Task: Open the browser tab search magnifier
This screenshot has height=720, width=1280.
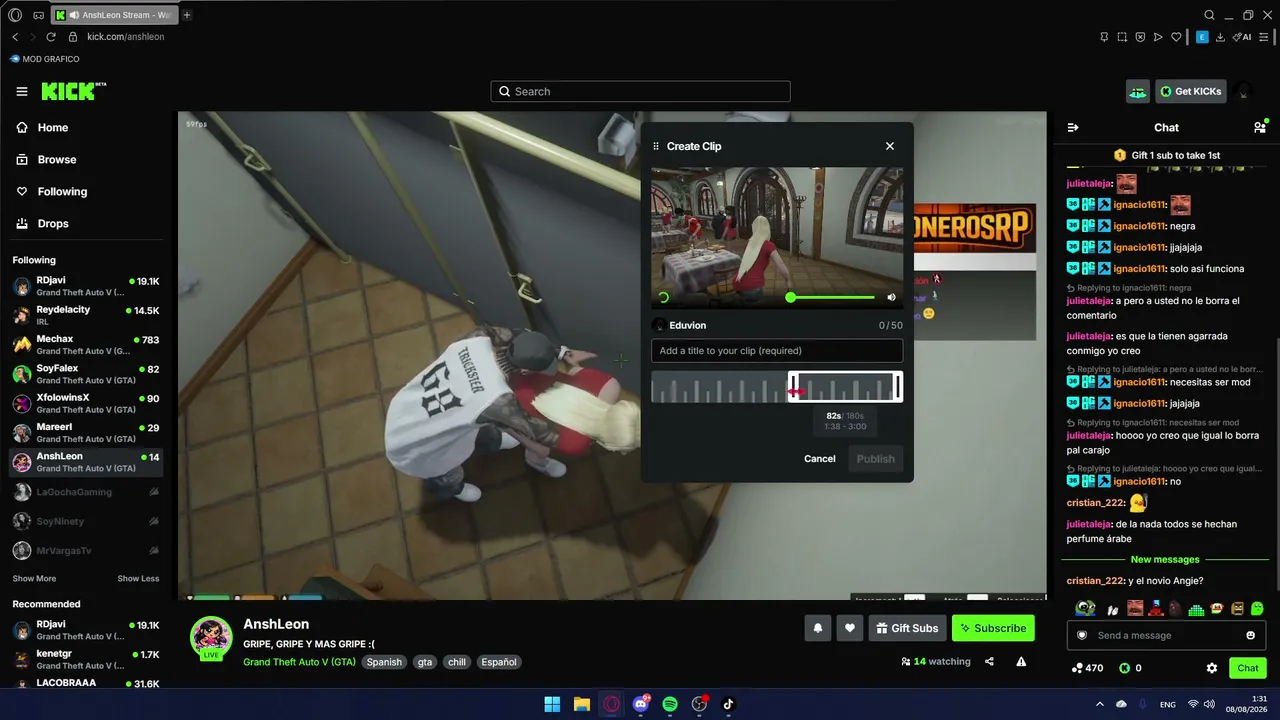Action: point(1209,15)
